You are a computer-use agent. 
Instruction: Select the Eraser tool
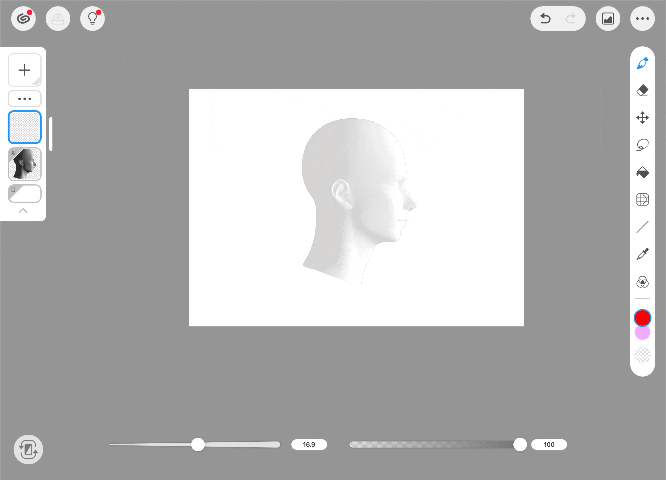tap(642, 90)
